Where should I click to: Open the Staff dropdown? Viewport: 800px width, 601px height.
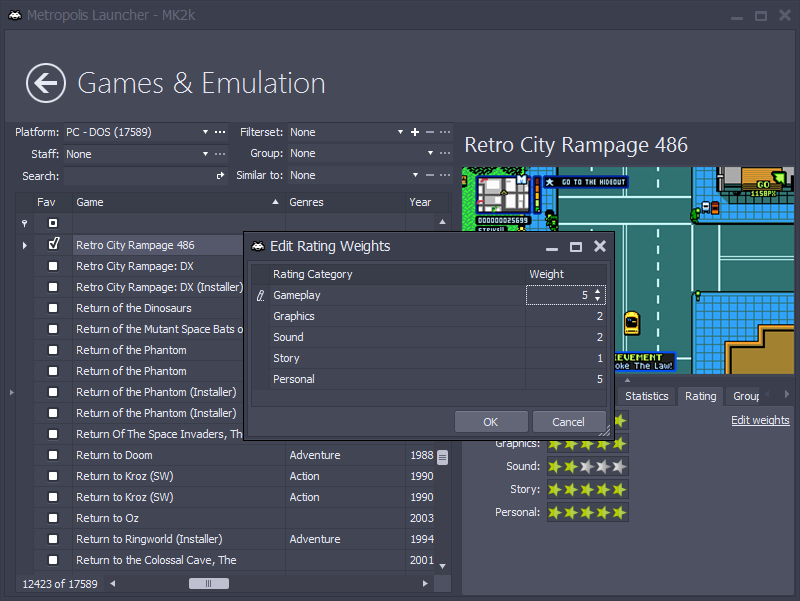[x=205, y=154]
